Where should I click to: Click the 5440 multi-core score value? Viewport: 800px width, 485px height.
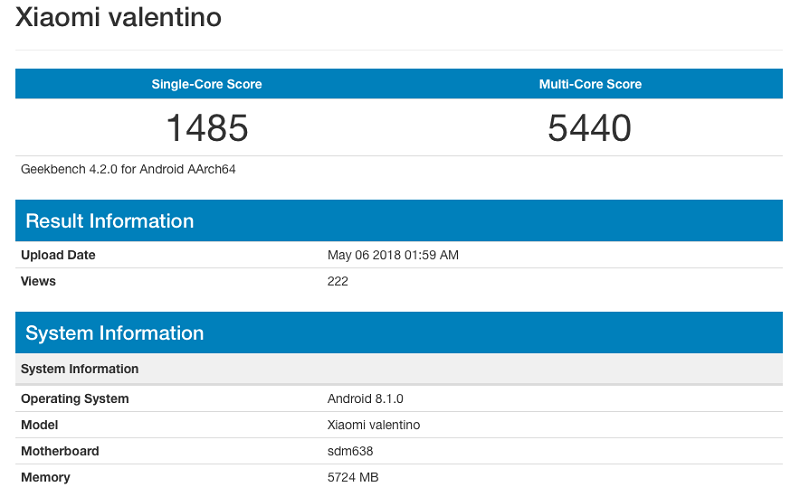coord(590,128)
